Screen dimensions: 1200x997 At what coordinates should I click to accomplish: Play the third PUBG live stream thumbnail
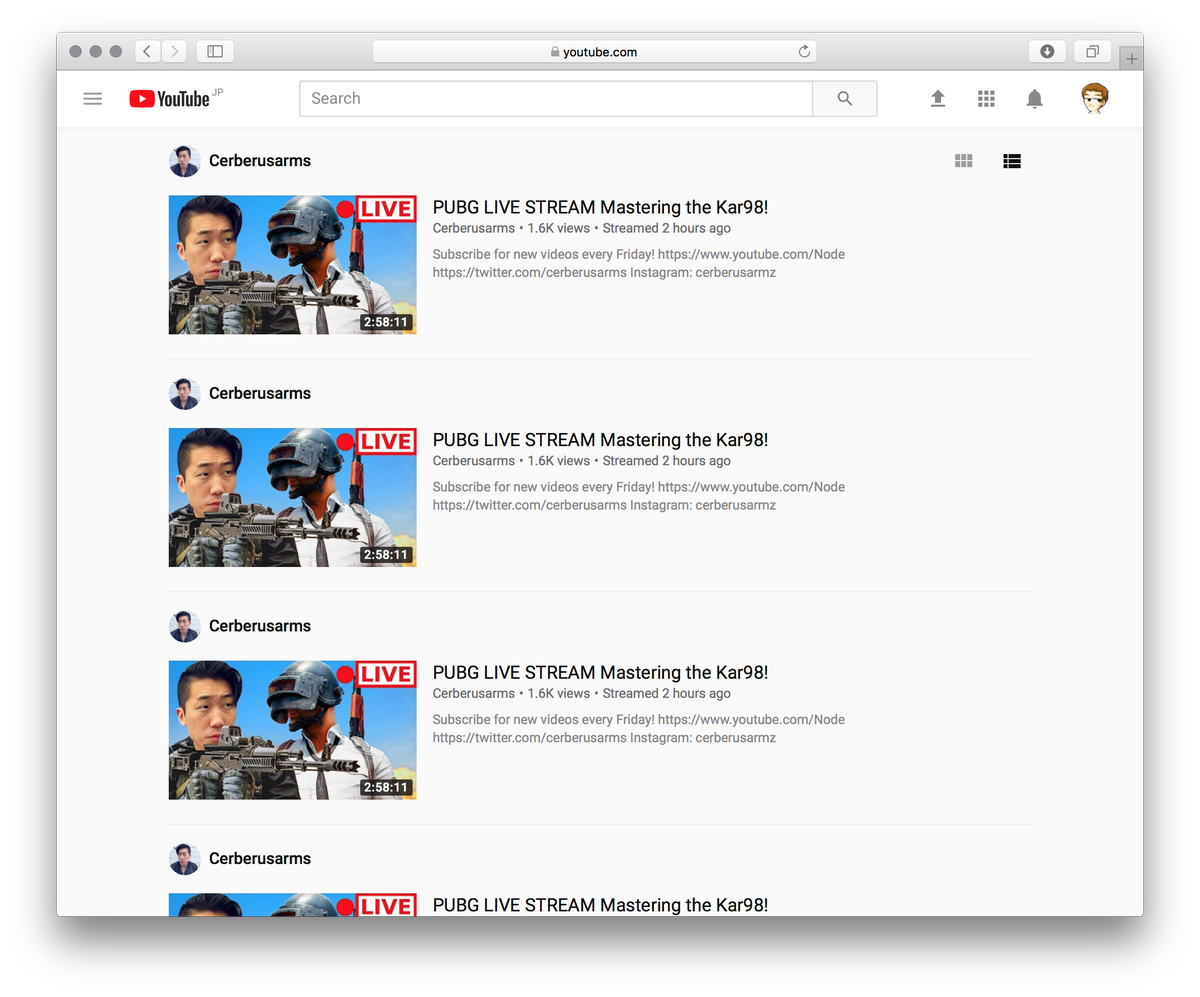point(293,730)
